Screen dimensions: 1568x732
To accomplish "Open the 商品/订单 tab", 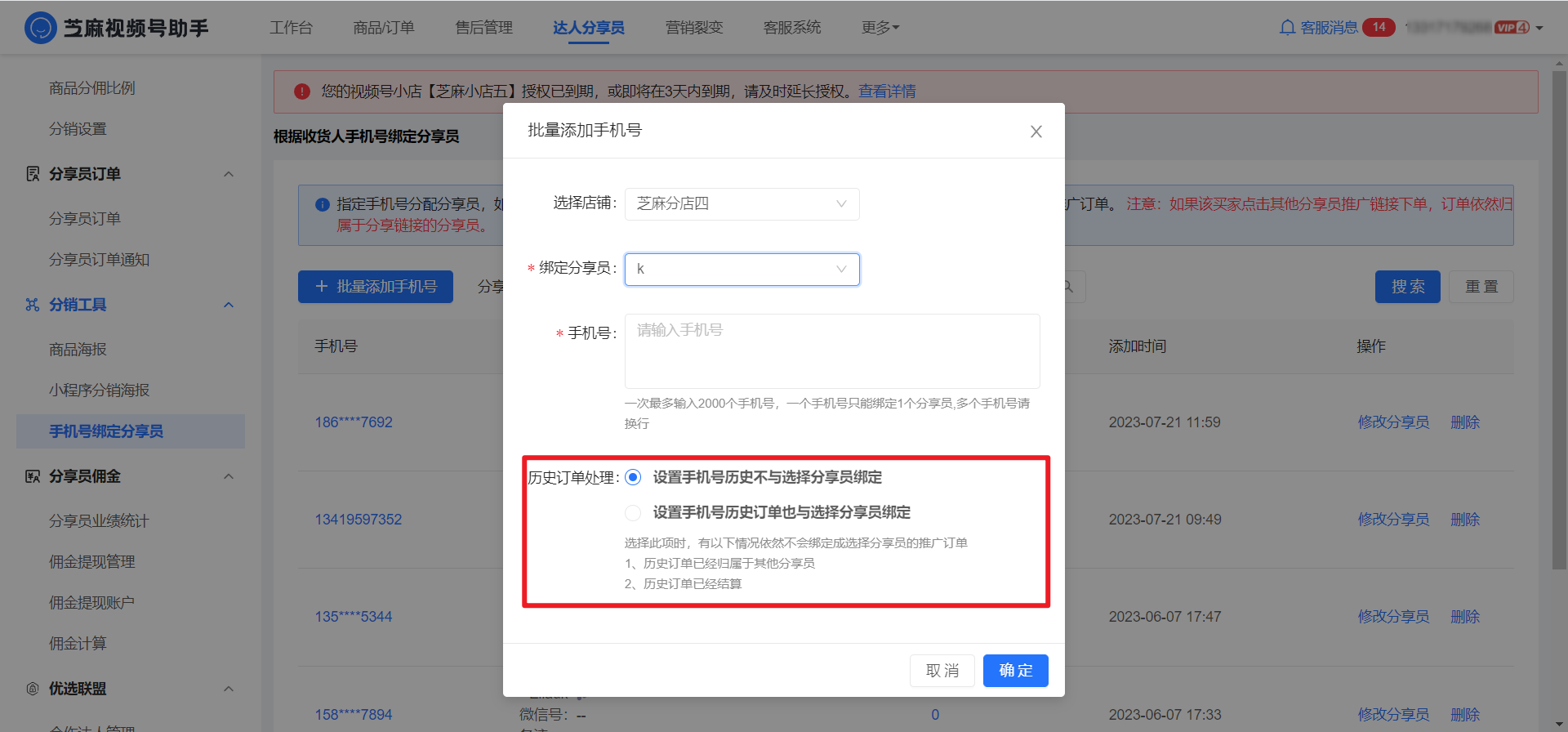I will coord(384,28).
